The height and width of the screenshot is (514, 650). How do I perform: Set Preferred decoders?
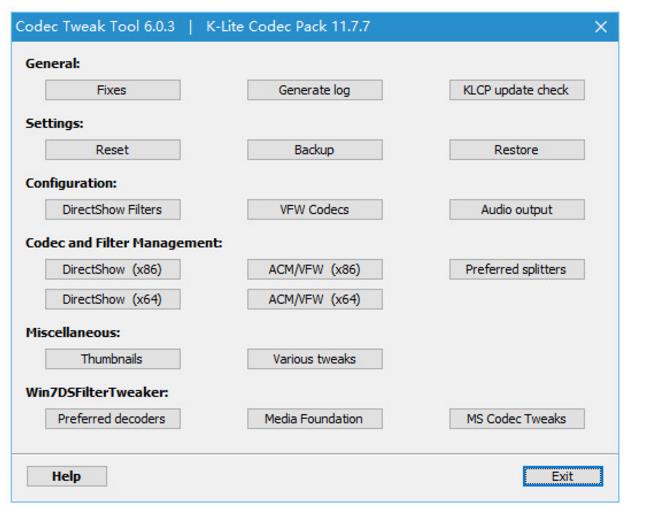(112, 419)
